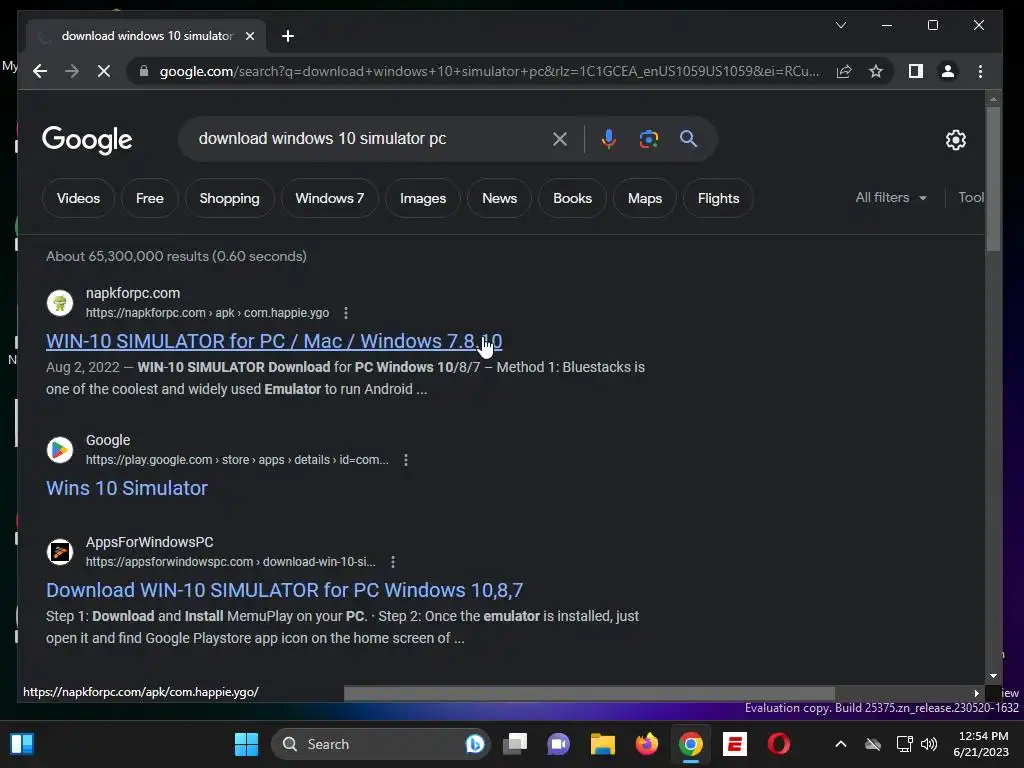This screenshot has height=768, width=1024.
Task: Click the scroll down arrow of the page
Action: pos(993,676)
